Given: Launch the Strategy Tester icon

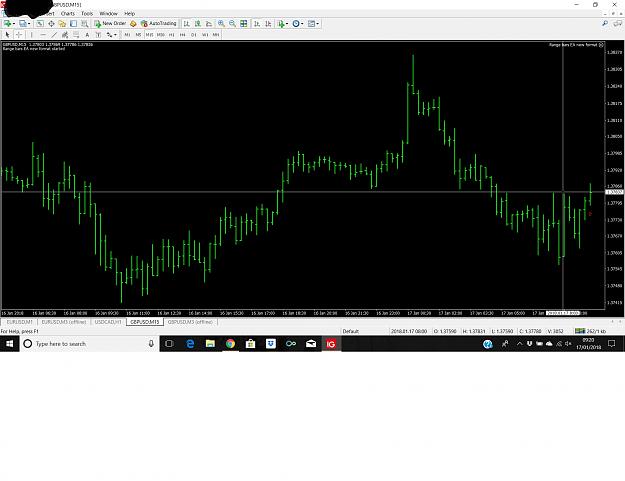Looking at the screenshot, I should [x=85, y=24].
